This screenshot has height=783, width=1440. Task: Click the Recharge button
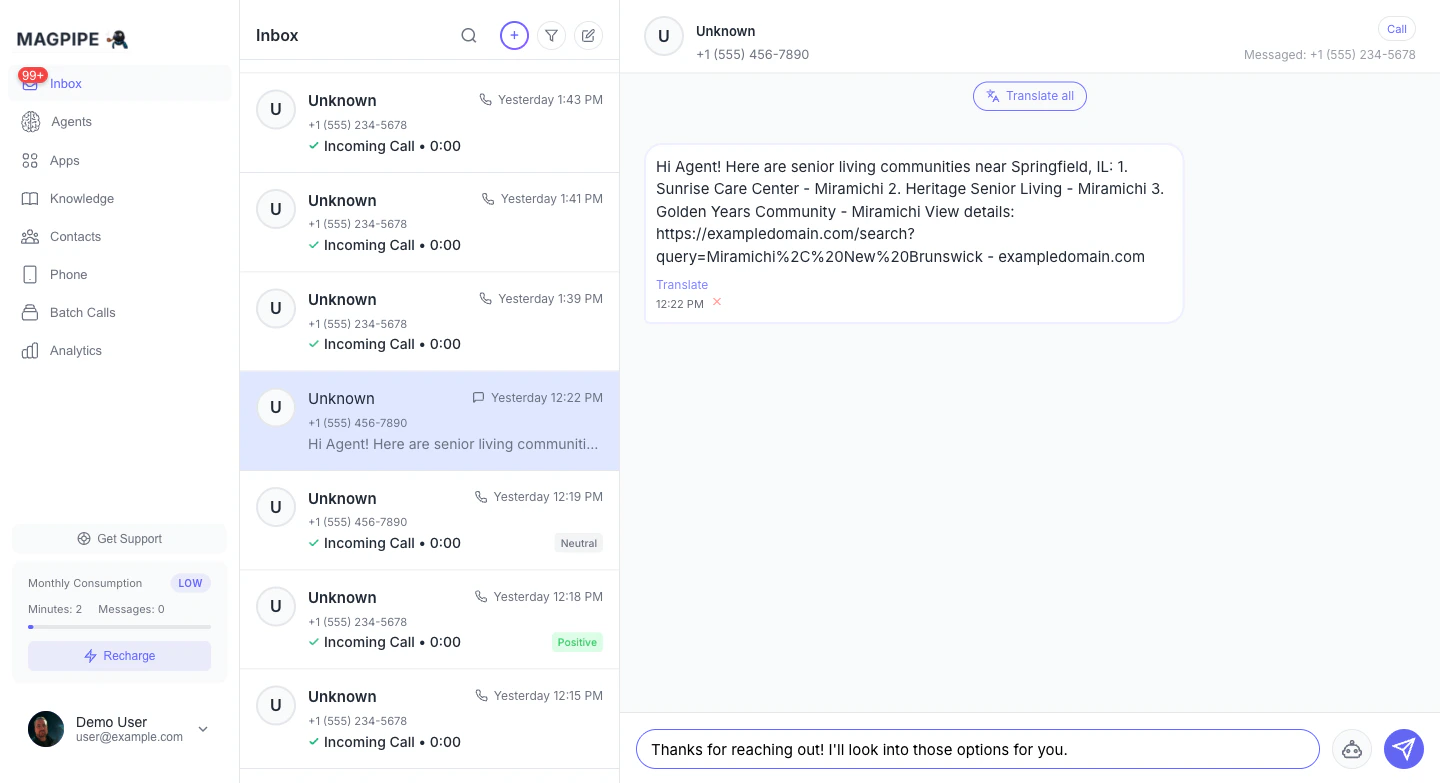pyautogui.click(x=120, y=656)
